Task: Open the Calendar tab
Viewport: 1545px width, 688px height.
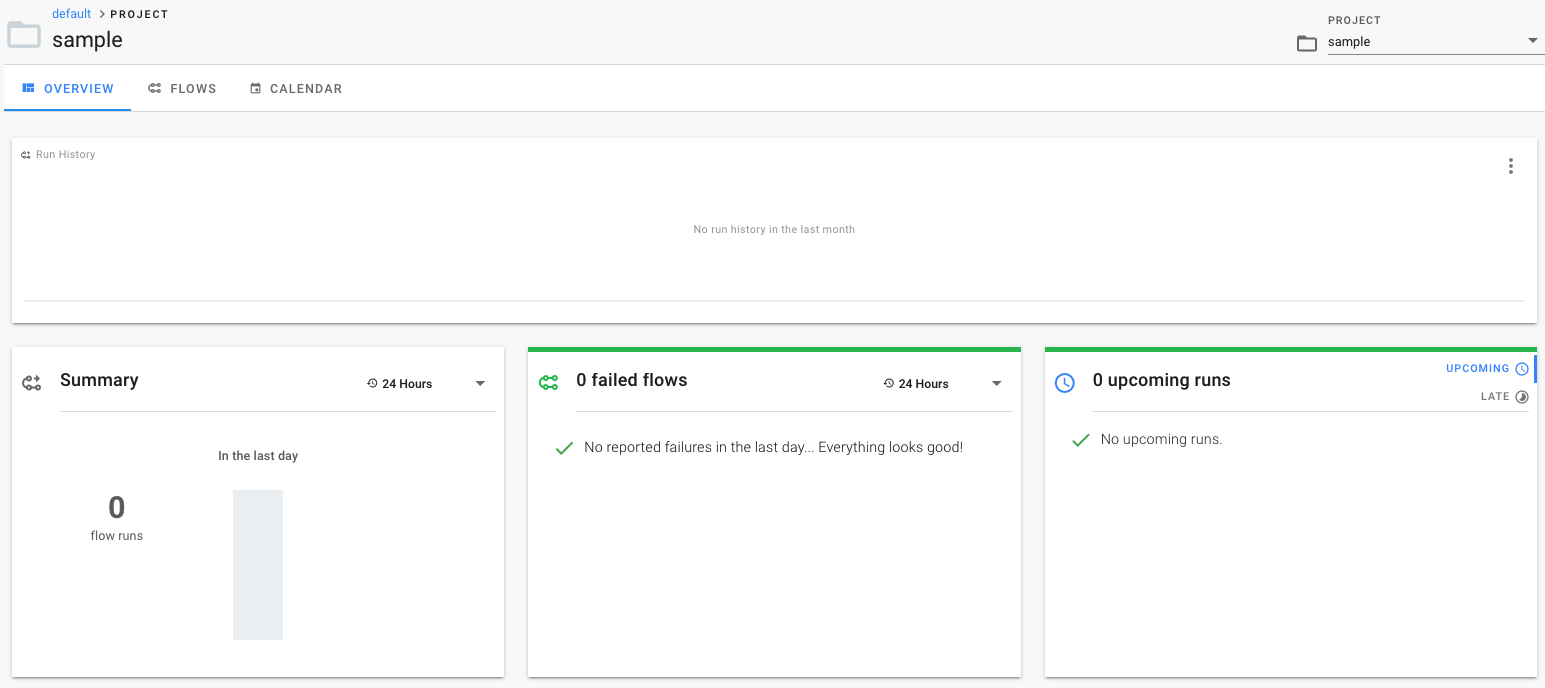Action: tap(296, 89)
